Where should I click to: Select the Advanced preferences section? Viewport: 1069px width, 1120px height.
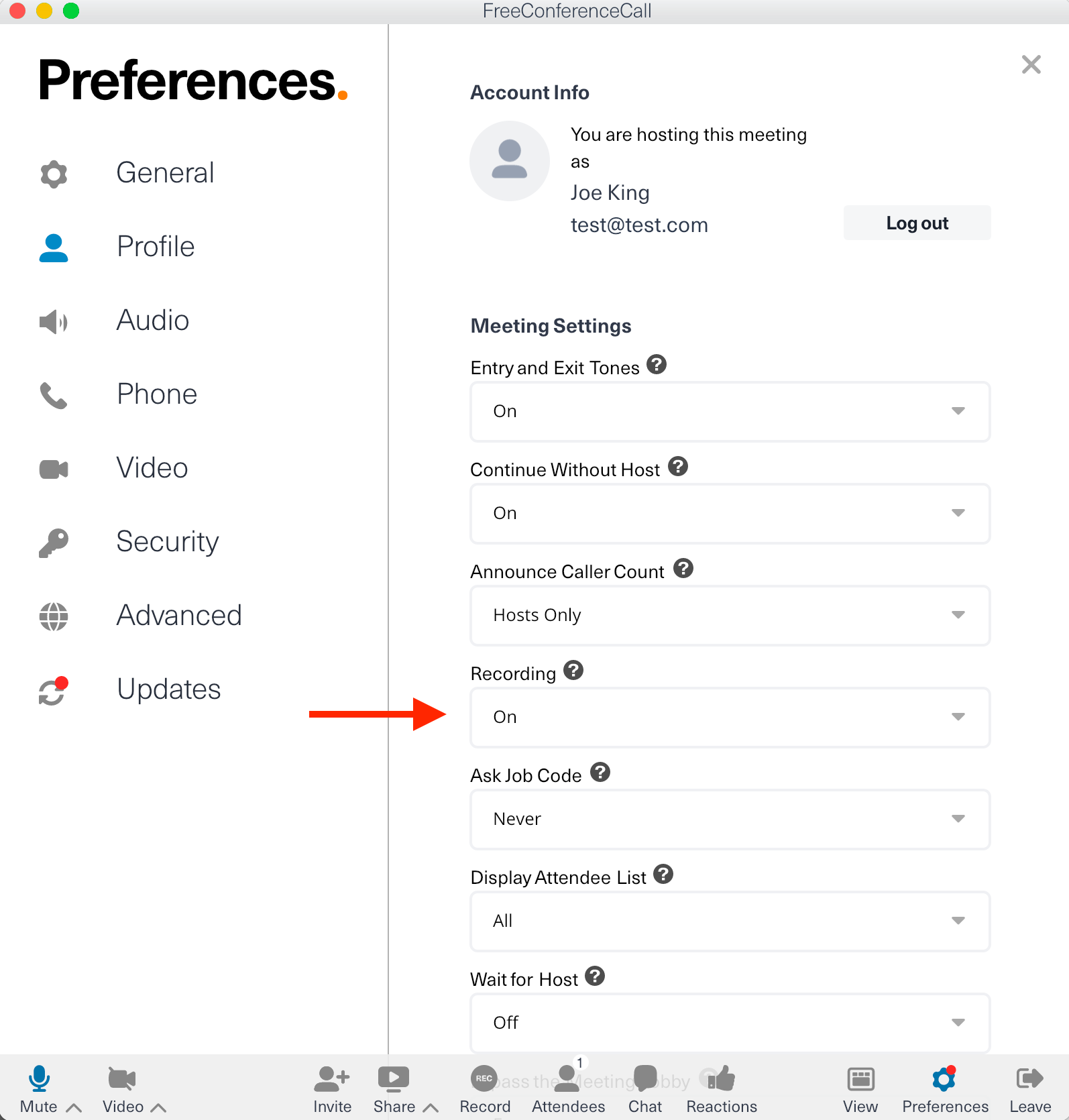pos(178,616)
